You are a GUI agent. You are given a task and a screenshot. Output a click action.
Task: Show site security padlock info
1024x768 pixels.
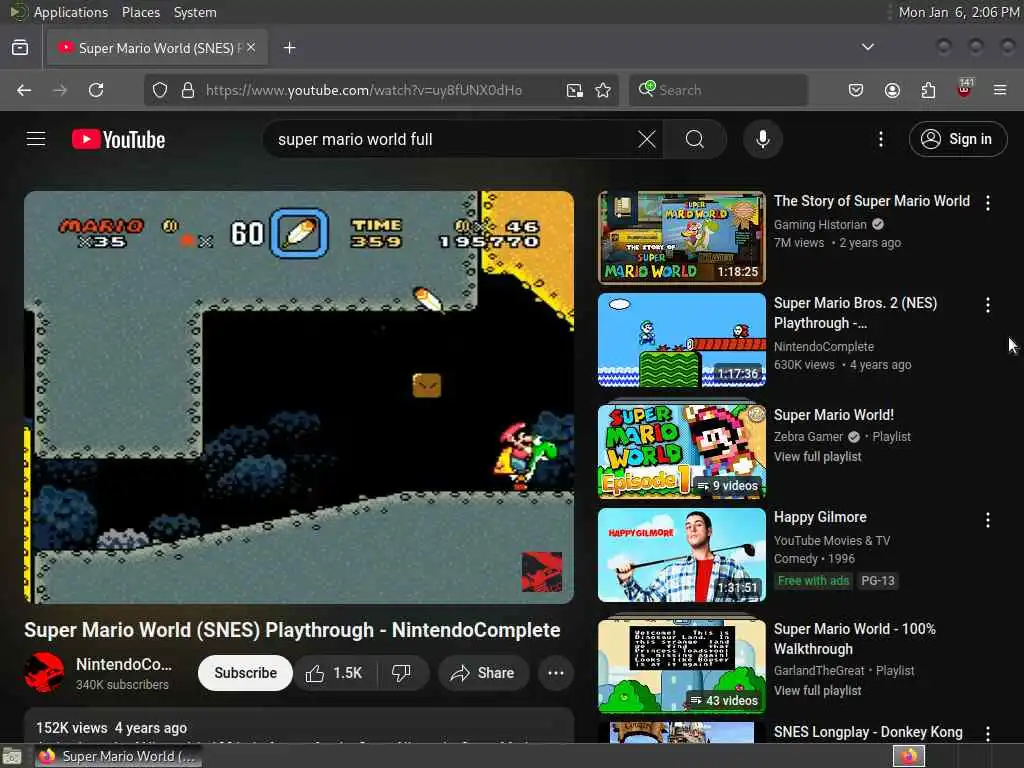[x=188, y=90]
